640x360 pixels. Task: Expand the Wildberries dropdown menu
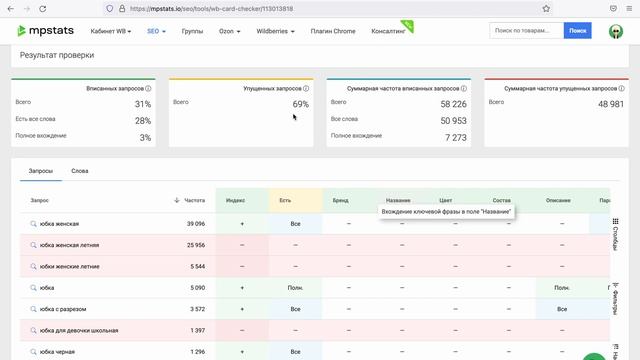coord(276,31)
